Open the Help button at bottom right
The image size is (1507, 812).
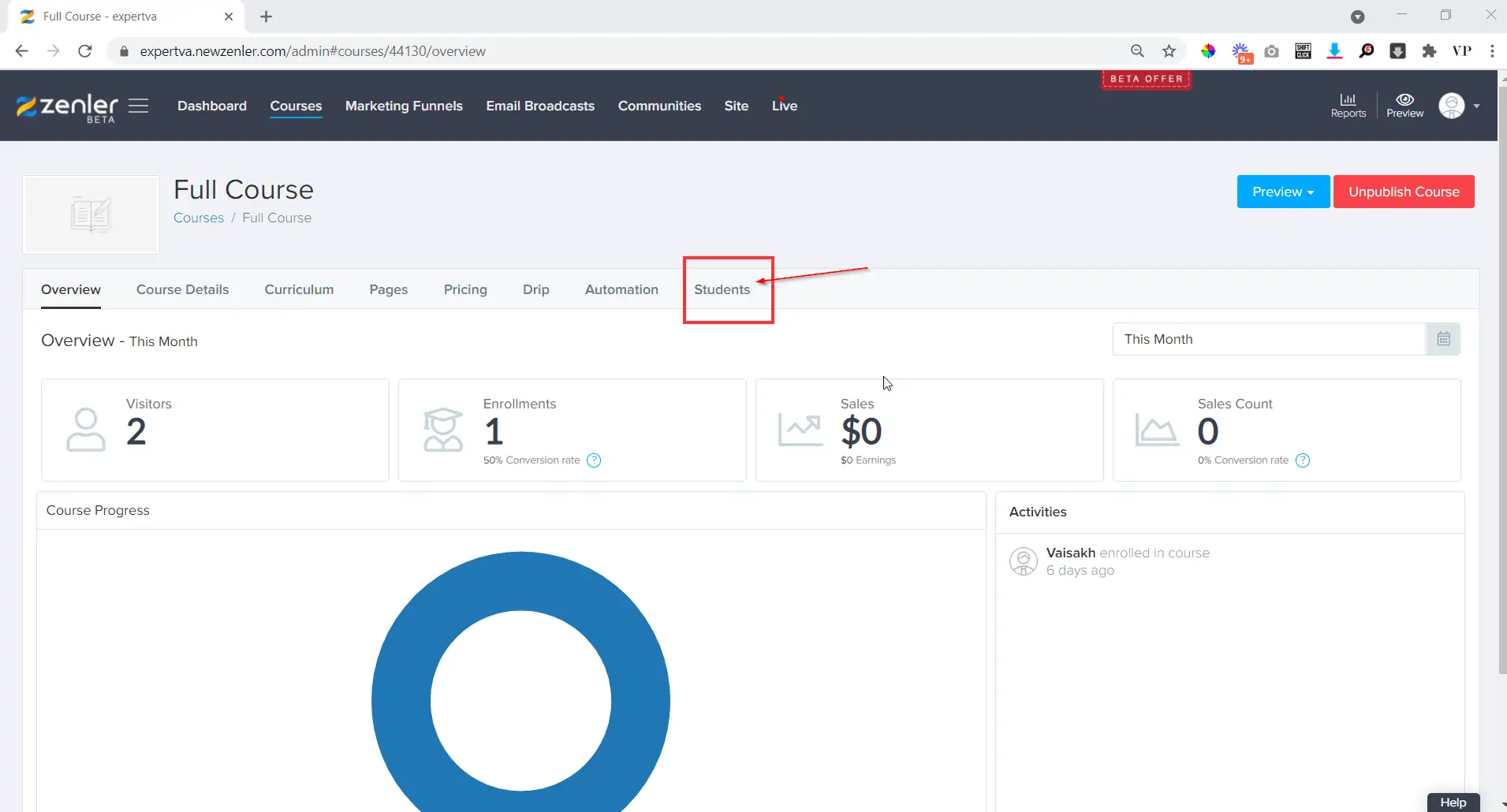1453,802
